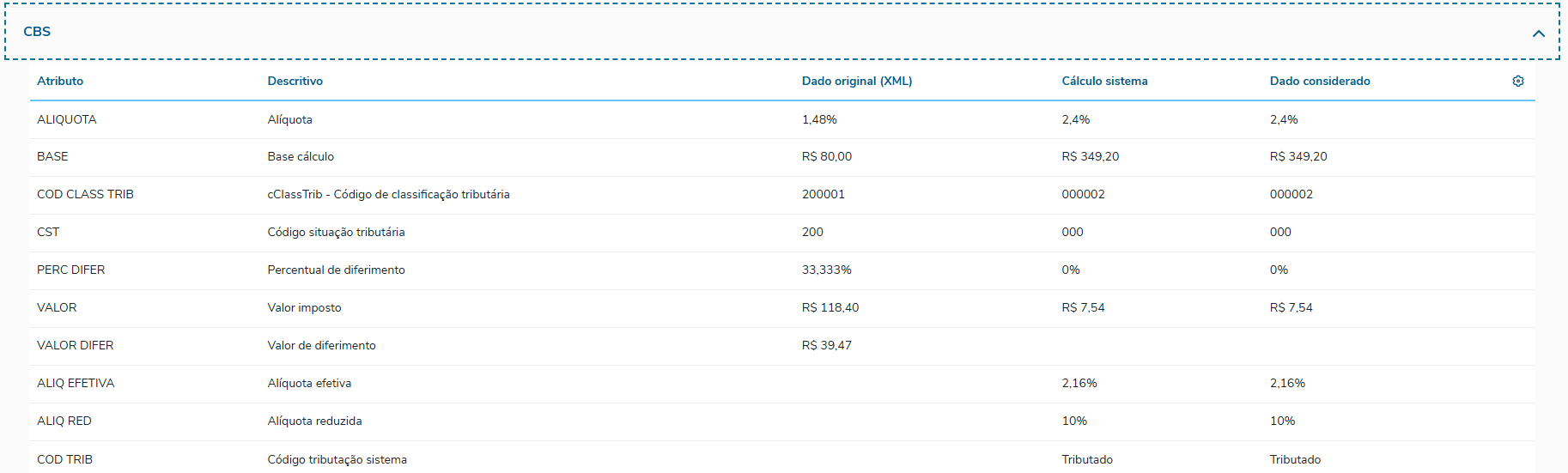Select Dado original (XML) column header
The image size is (1568, 473).
click(856, 81)
